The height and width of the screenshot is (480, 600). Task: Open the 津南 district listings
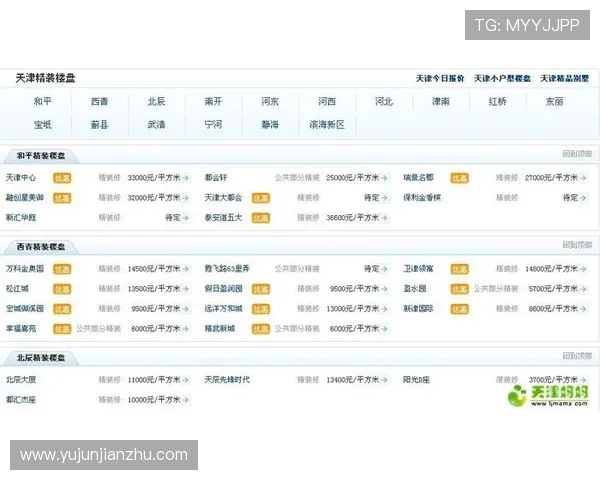[x=441, y=101]
